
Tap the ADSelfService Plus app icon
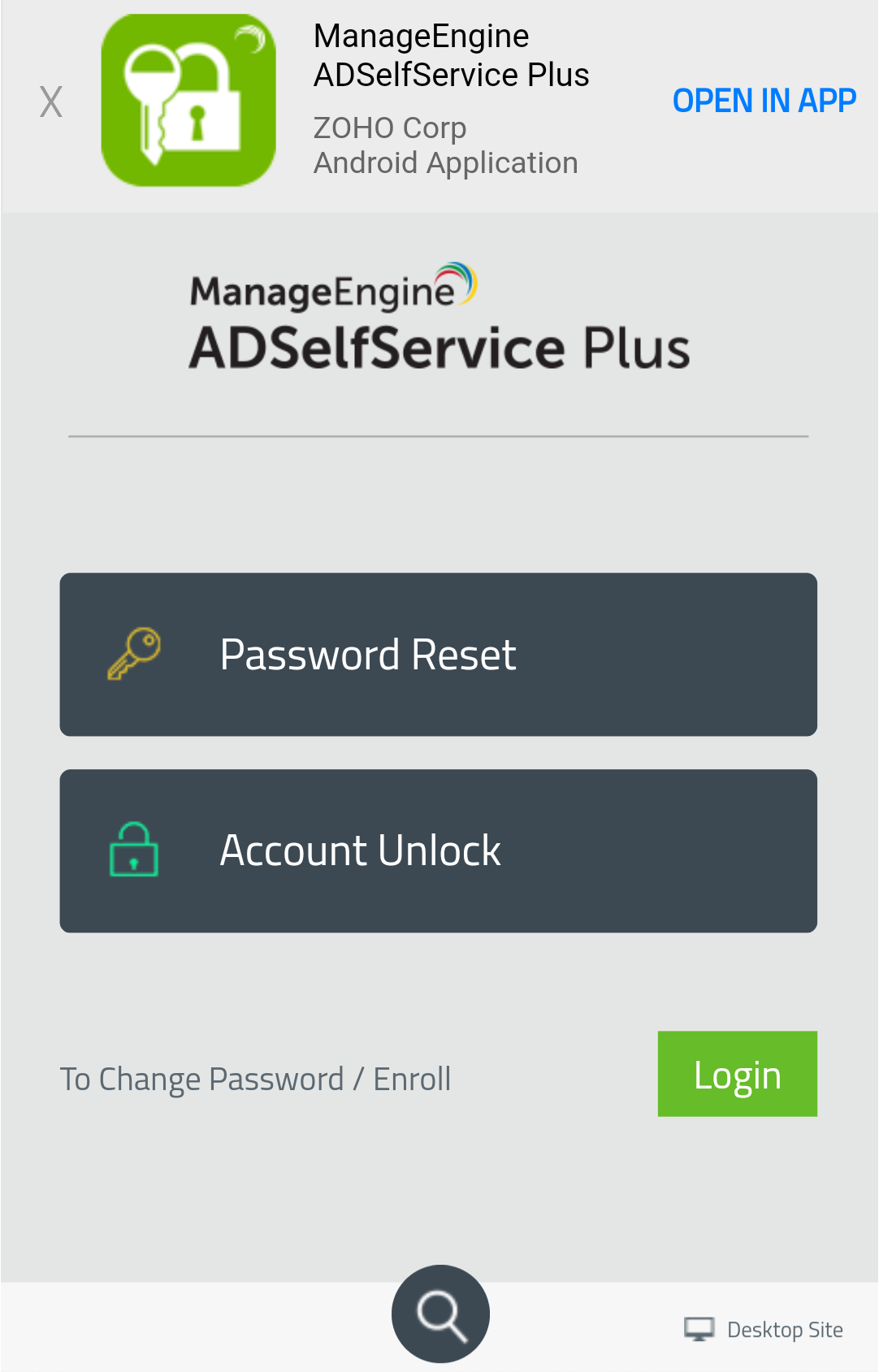click(x=188, y=100)
